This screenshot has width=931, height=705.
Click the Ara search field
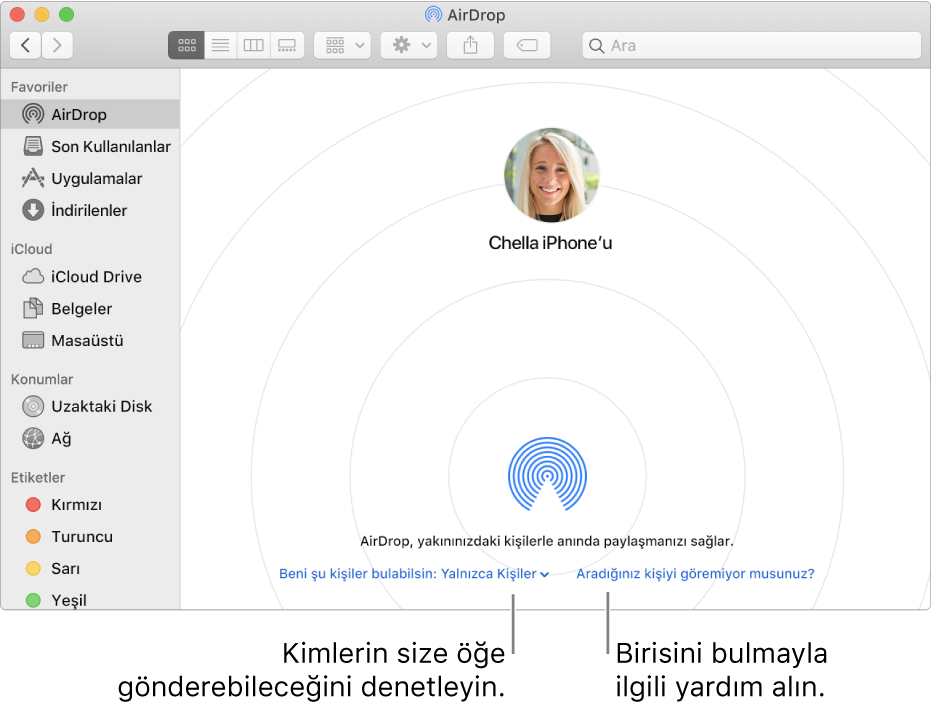(x=752, y=46)
